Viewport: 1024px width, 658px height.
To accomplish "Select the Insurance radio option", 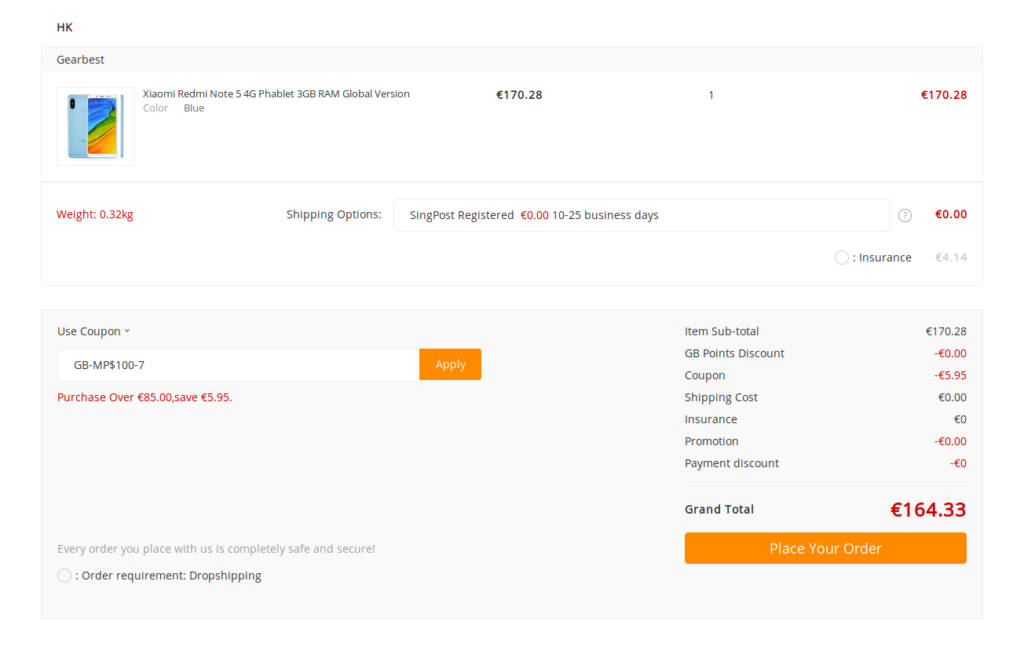I will 842,258.
